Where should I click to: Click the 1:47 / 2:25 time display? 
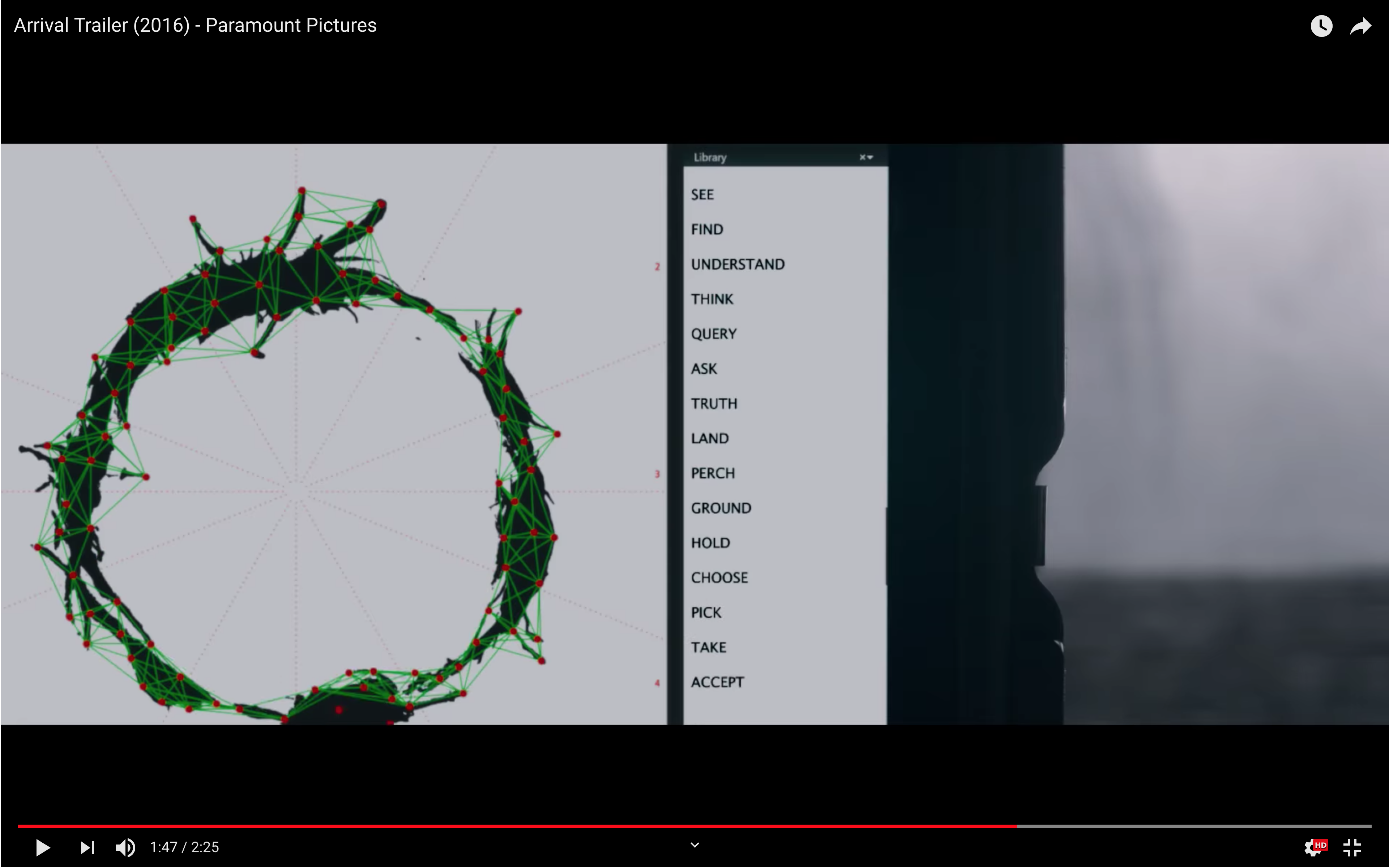(184, 847)
